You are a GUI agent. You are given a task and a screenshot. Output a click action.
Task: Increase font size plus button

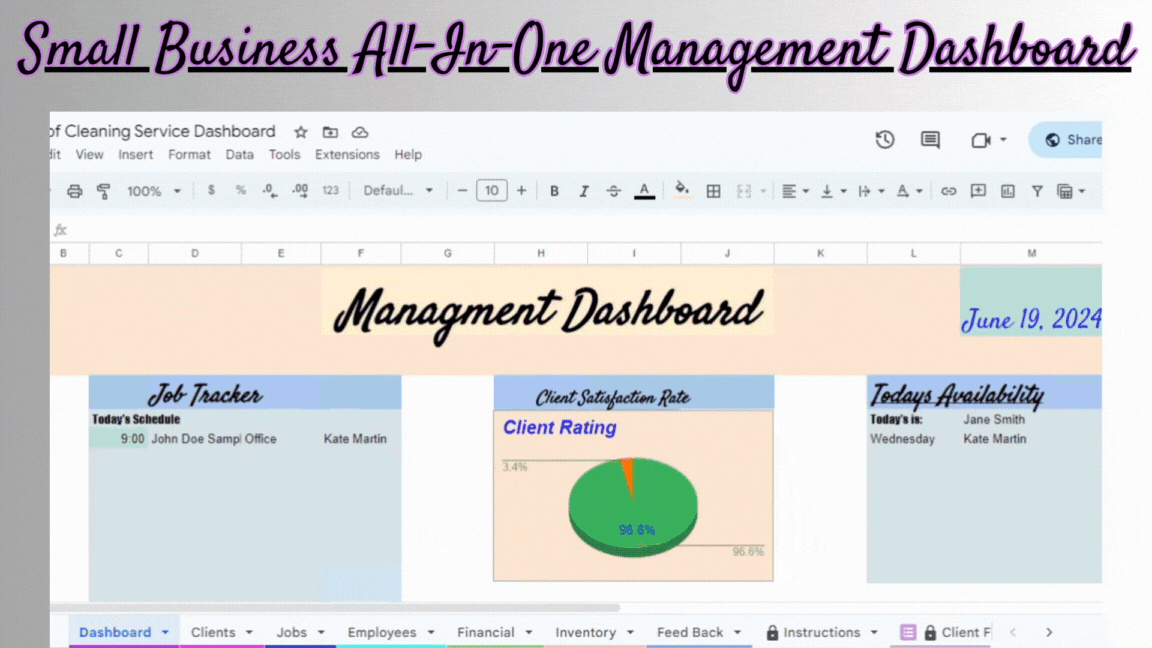pos(521,191)
